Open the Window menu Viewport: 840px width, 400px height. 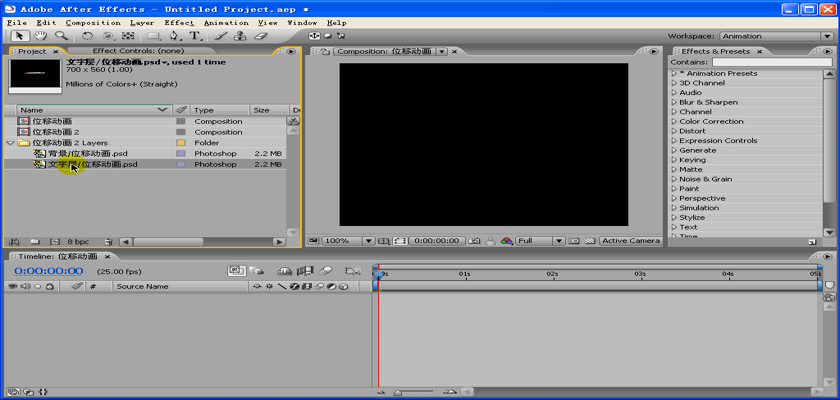[302, 23]
